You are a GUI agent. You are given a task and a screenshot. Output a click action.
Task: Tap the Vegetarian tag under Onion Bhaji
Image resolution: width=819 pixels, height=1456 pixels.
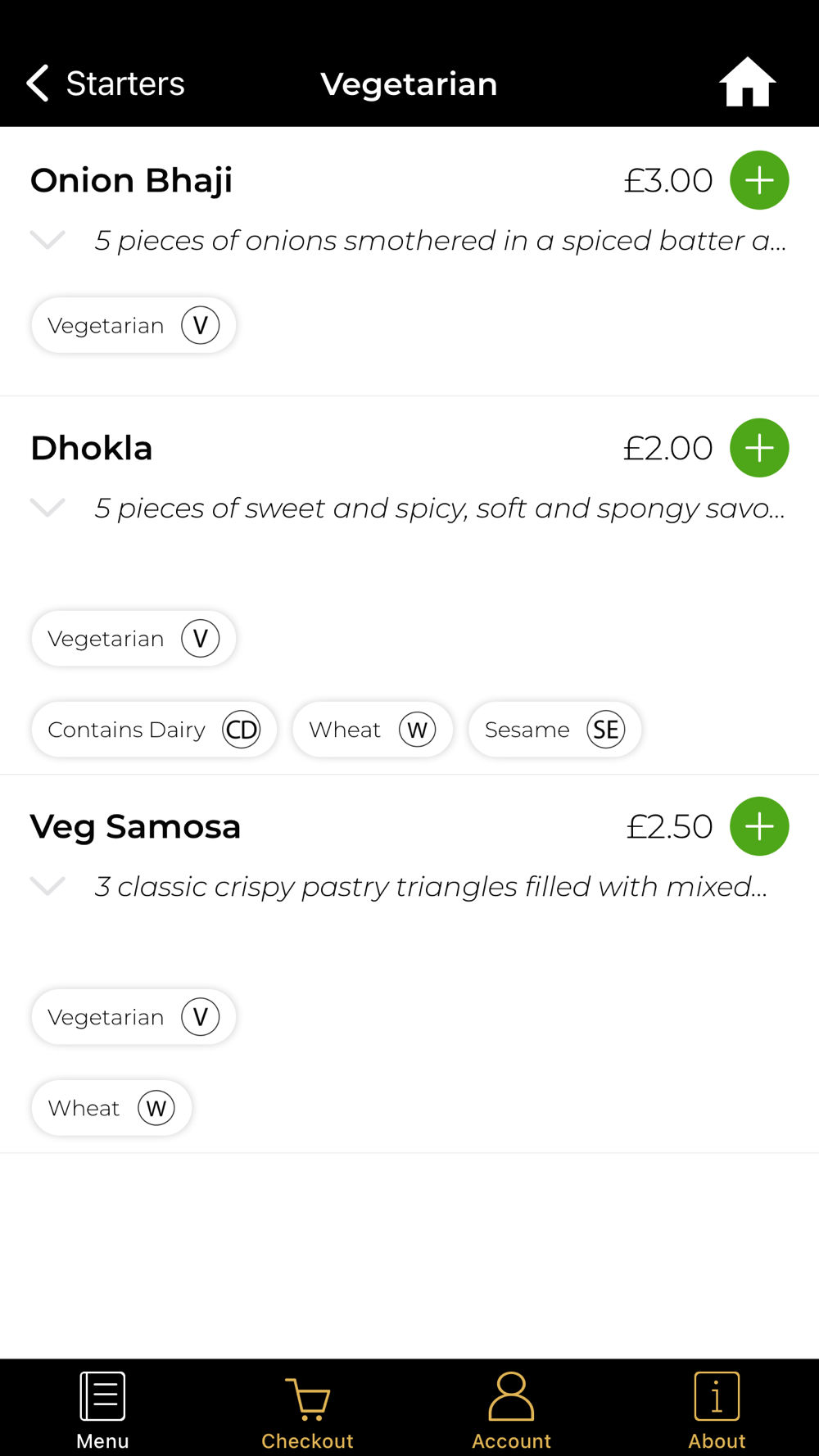pos(133,326)
